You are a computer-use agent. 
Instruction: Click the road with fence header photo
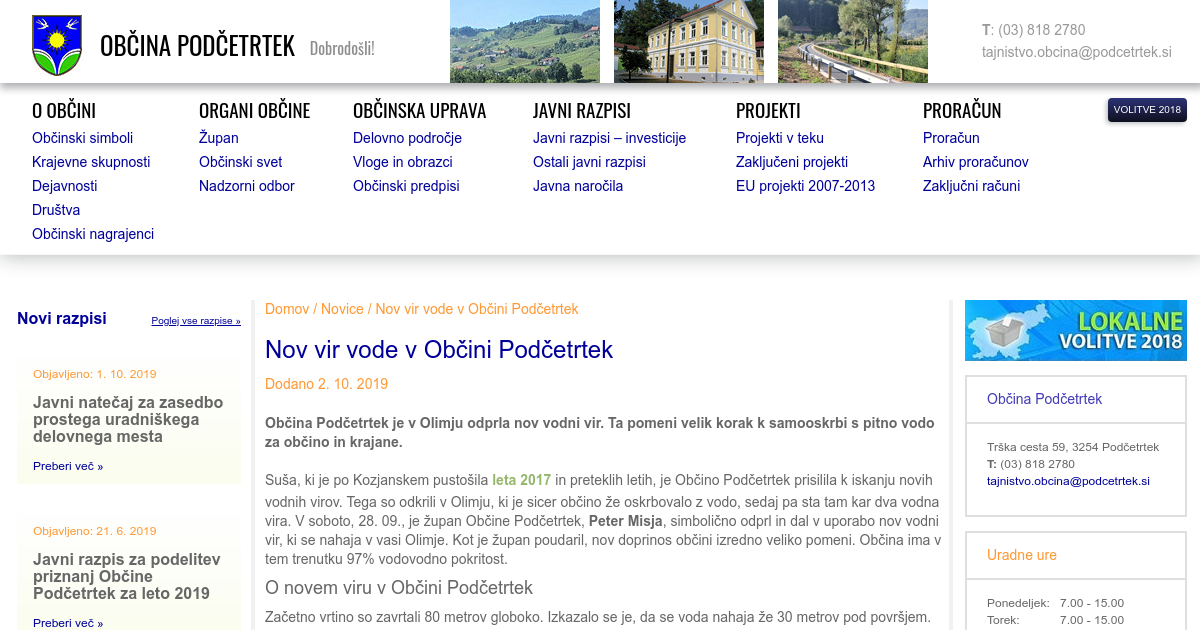coord(852,41)
